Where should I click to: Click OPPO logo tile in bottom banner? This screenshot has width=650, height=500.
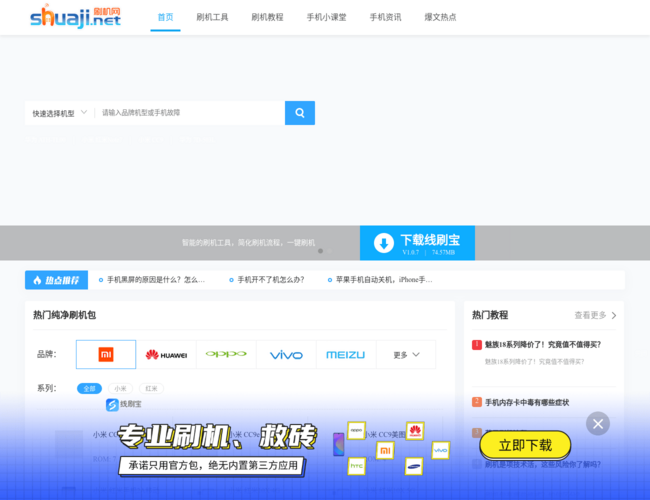(x=357, y=430)
